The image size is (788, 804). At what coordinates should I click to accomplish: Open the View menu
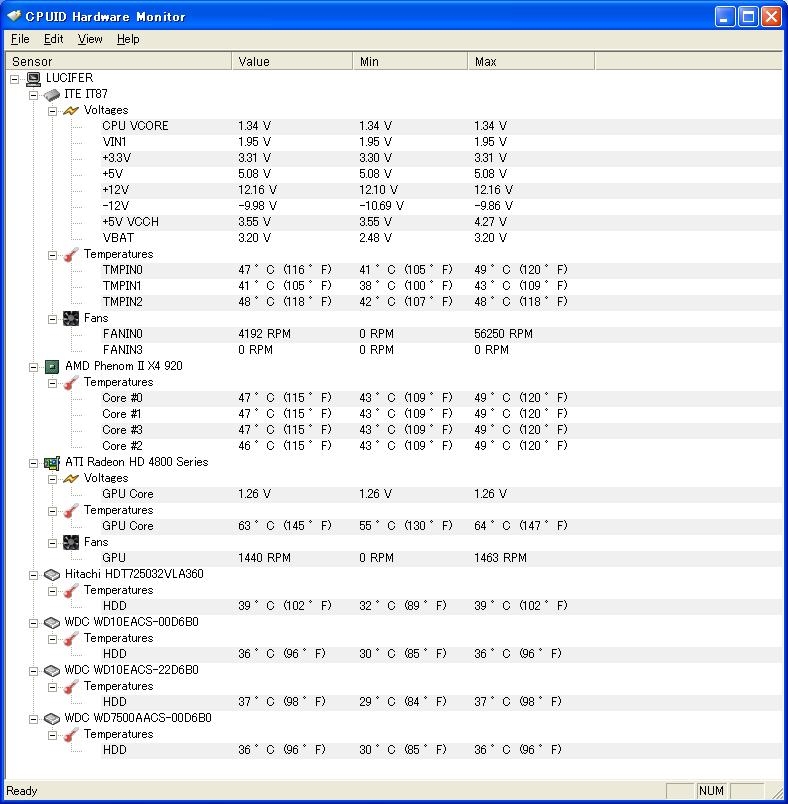[90, 39]
